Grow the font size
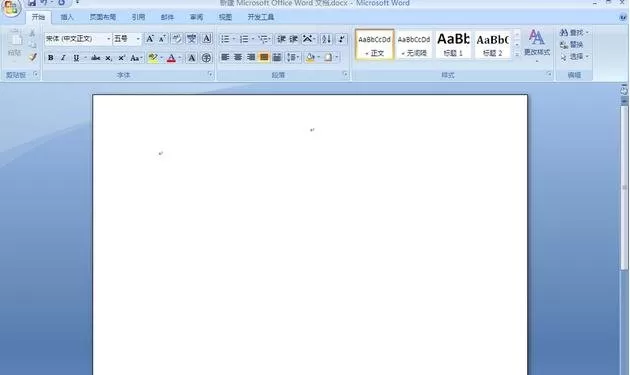 click(149, 39)
